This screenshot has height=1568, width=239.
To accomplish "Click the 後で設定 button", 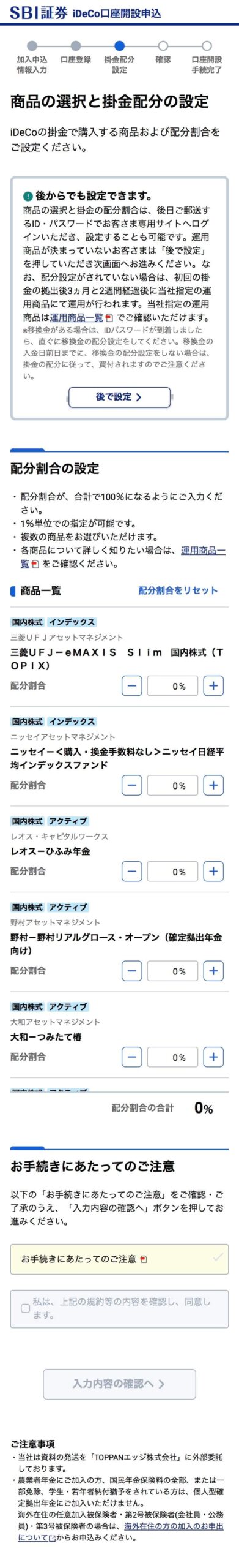I will click(119, 397).
